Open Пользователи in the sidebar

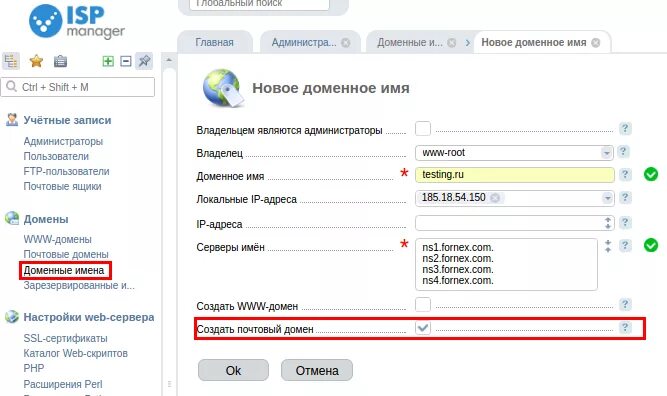pos(56,156)
